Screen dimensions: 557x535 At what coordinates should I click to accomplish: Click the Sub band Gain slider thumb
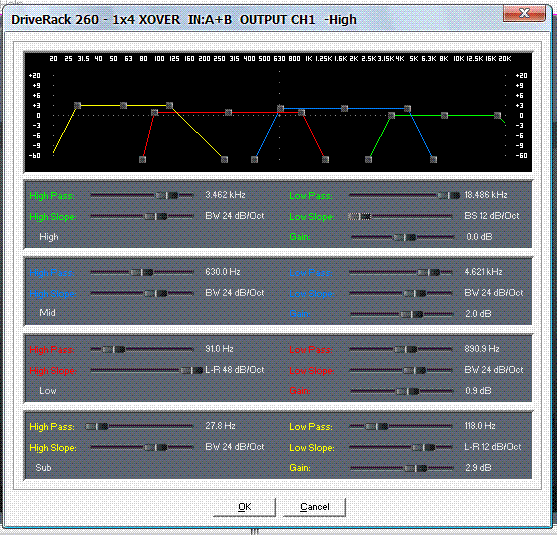416,469
